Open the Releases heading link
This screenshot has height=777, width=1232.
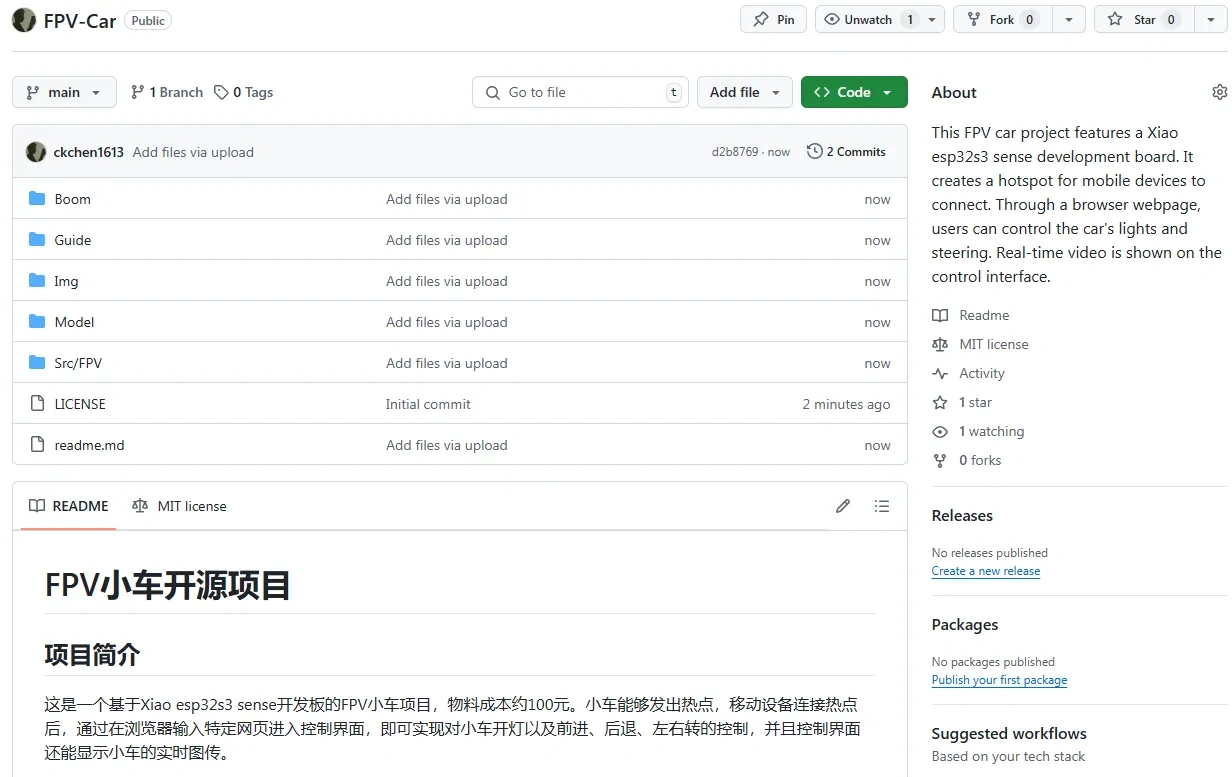(x=962, y=516)
